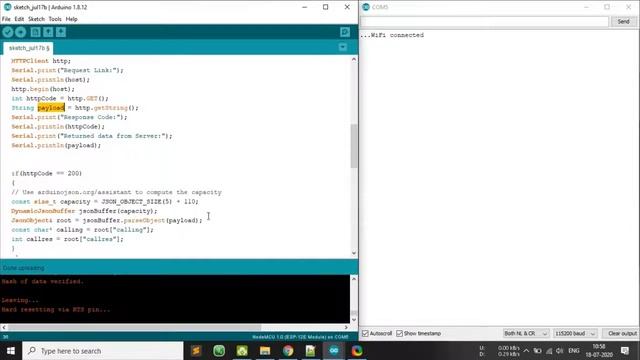Click the volume speaker tray icon
The width and height of the screenshot is (640, 360).
click(560, 351)
